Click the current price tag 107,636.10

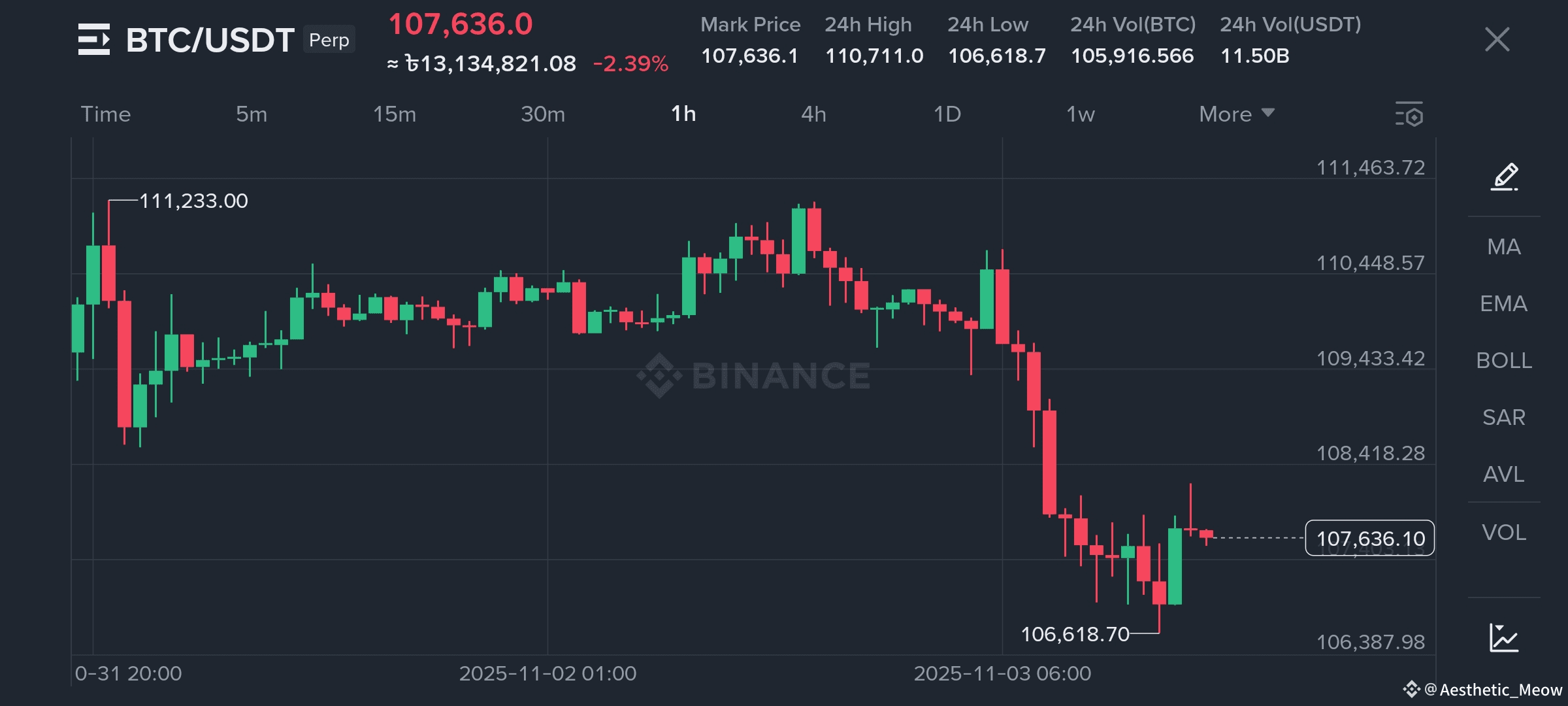click(x=1369, y=538)
